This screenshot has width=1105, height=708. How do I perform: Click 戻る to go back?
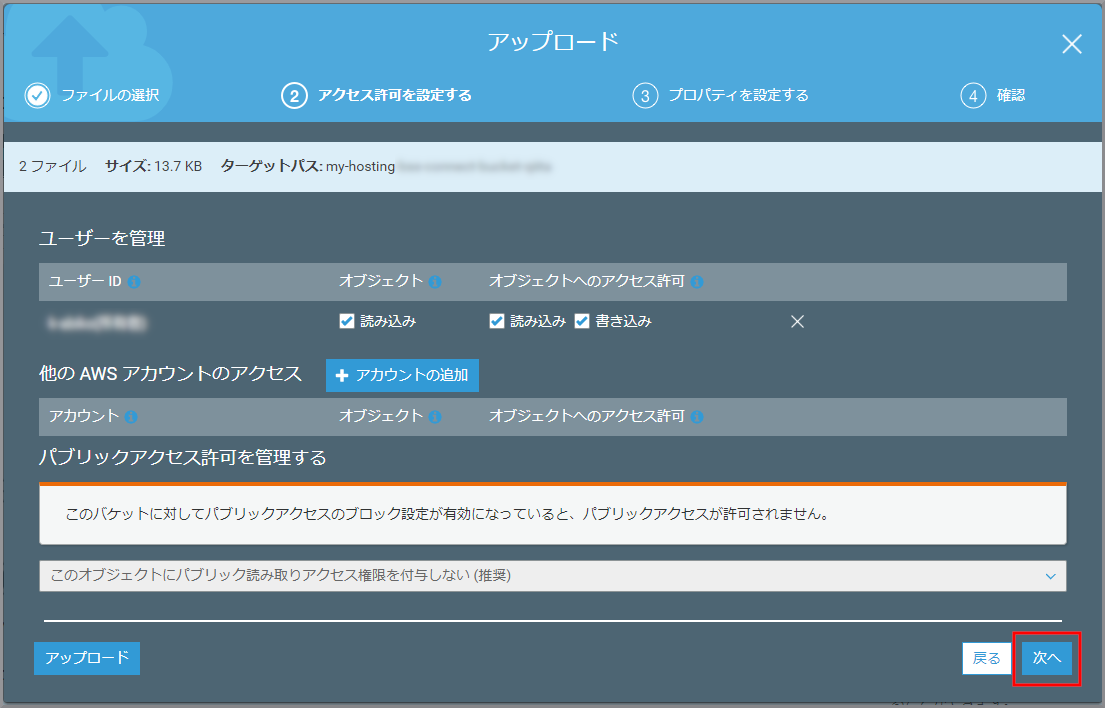click(987, 659)
